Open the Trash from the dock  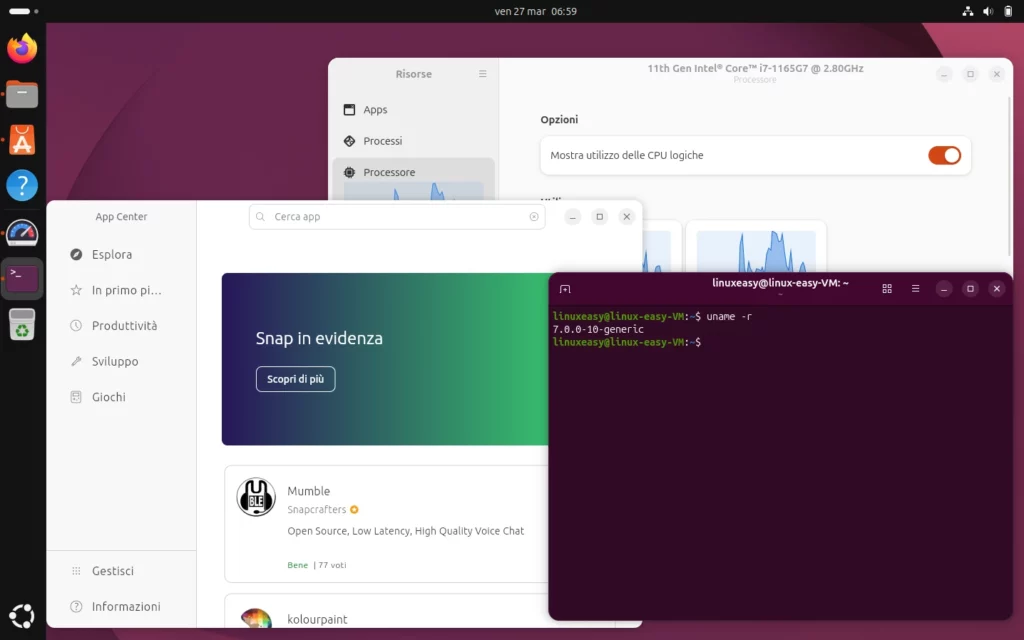[22, 324]
